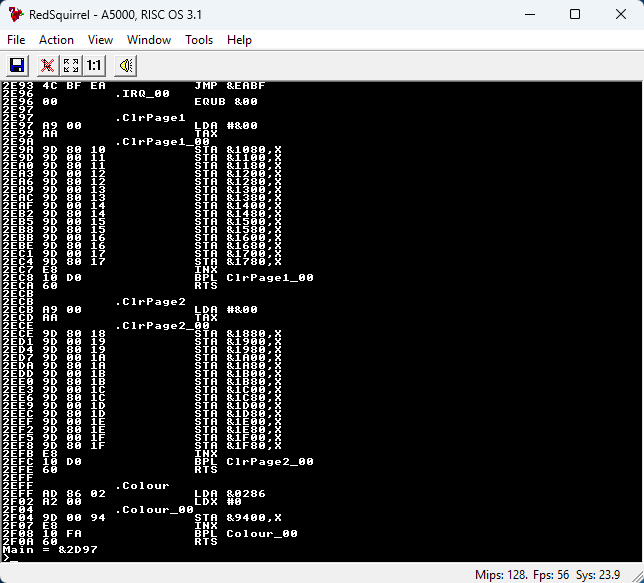
Task: Maximize the RedSquirrel window
Action: click(x=575, y=14)
